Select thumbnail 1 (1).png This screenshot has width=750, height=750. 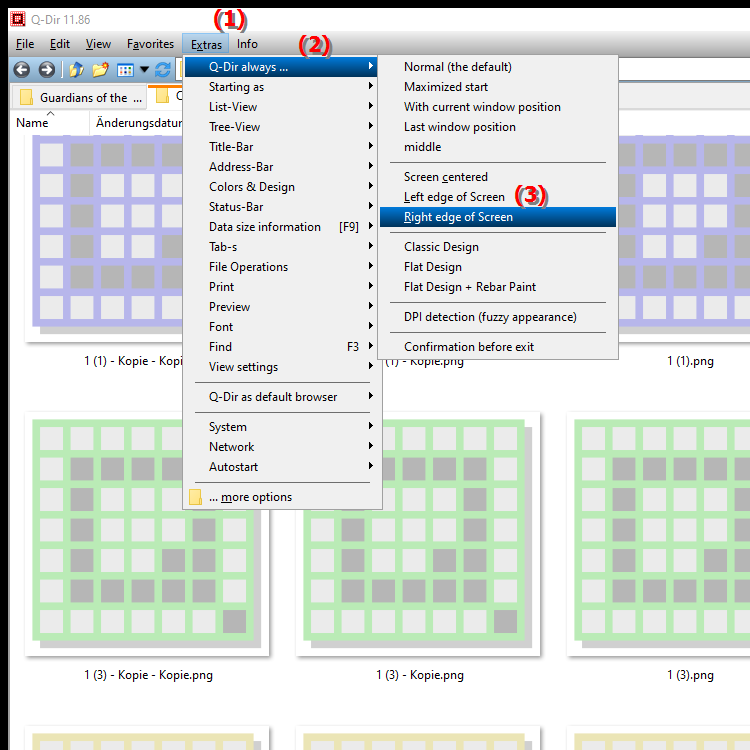[684, 239]
